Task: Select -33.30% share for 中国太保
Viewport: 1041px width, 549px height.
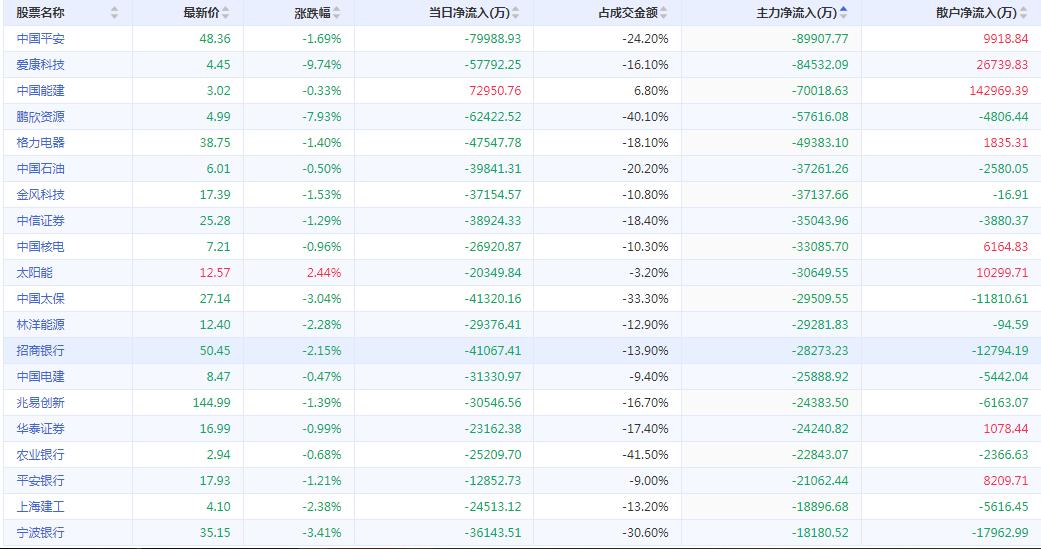Action: (645, 299)
